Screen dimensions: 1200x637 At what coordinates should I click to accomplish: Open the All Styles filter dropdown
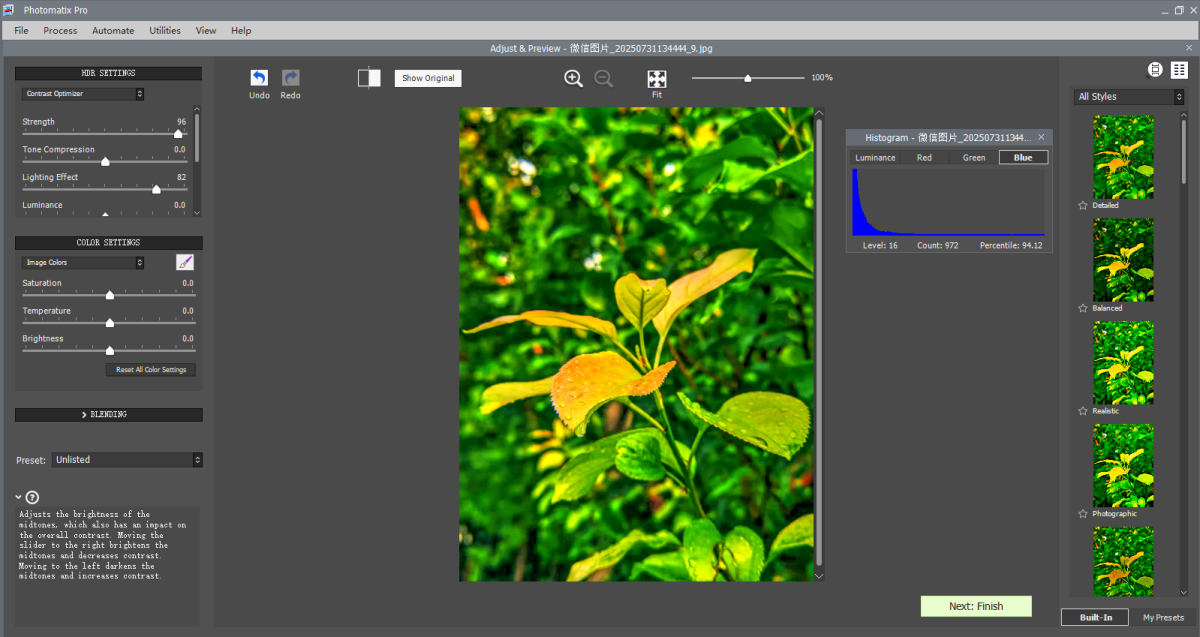tap(1128, 97)
